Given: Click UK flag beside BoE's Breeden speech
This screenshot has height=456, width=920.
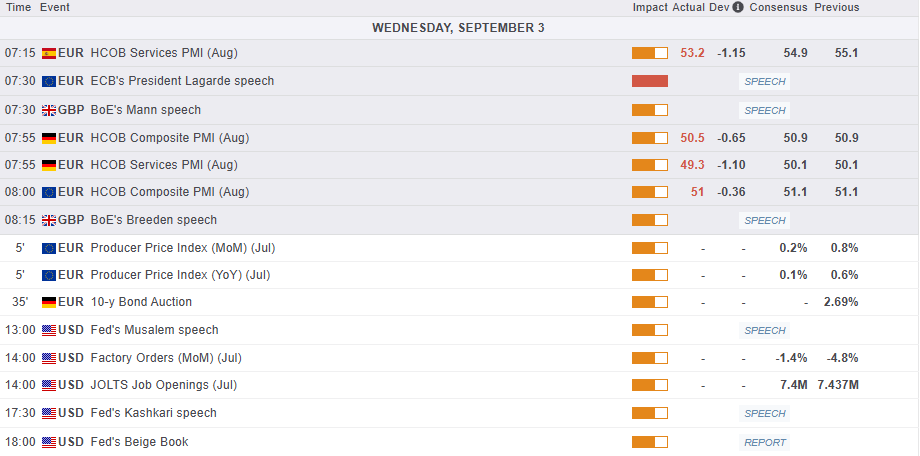Looking at the screenshot, I should tap(48, 220).
